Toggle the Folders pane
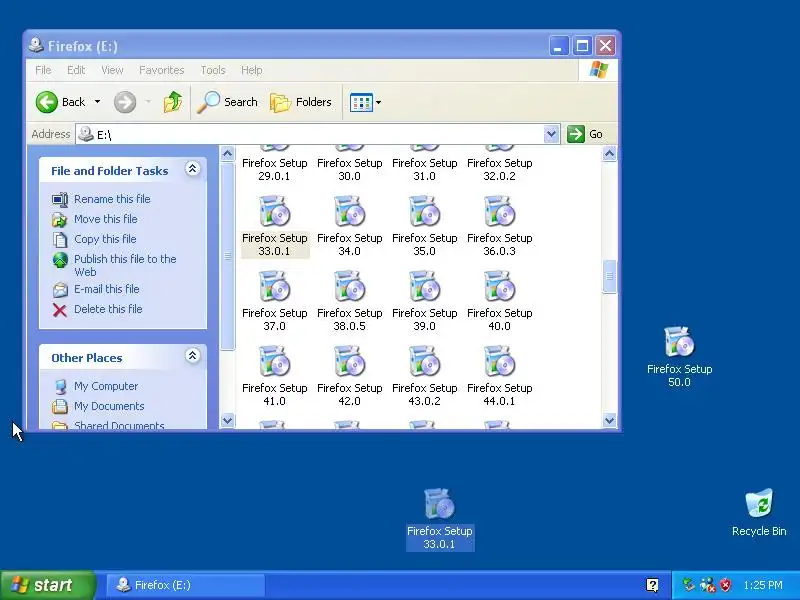This screenshot has width=800, height=600. coord(301,102)
